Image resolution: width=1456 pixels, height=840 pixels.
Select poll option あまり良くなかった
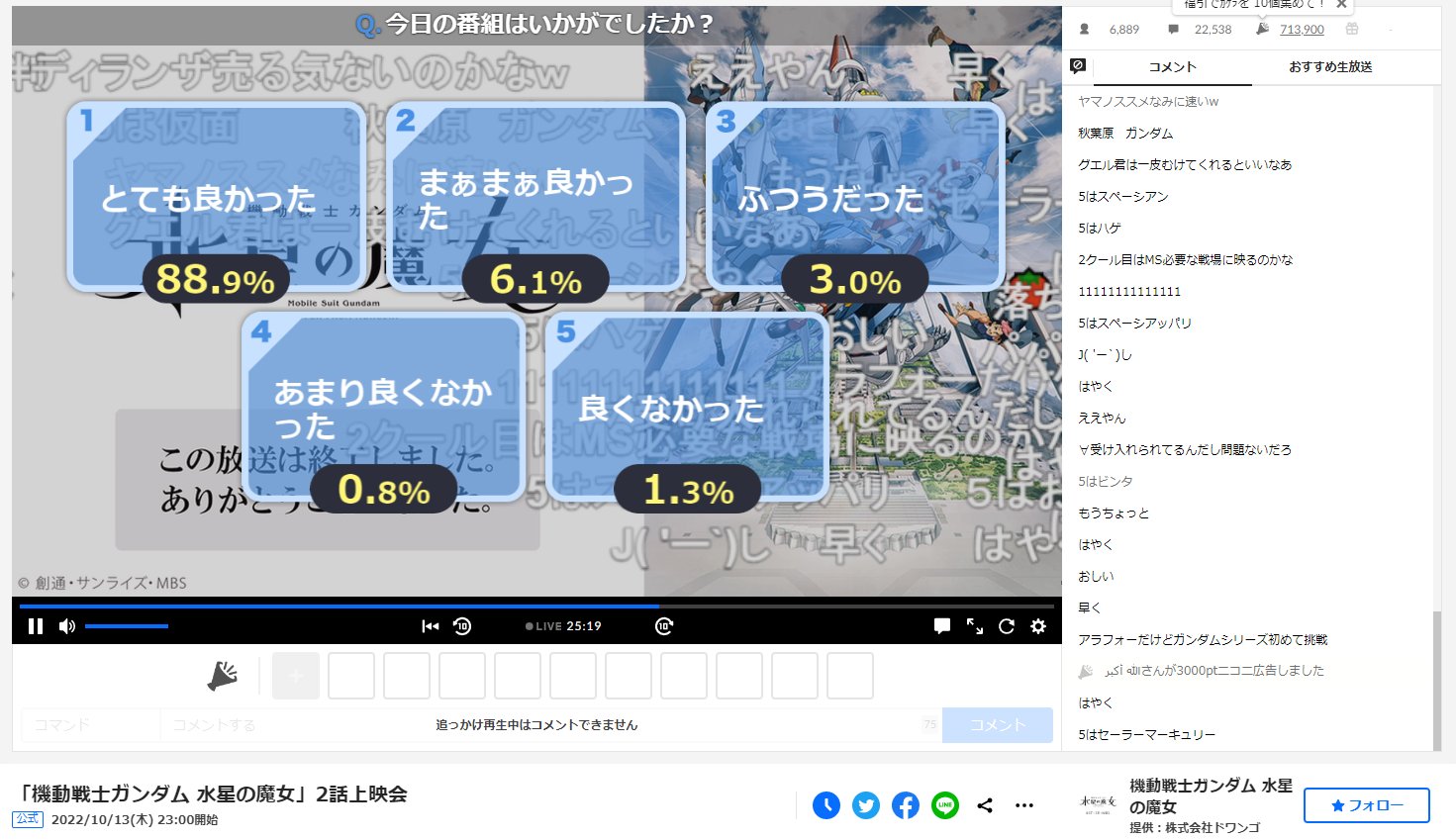click(x=383, y=407)
